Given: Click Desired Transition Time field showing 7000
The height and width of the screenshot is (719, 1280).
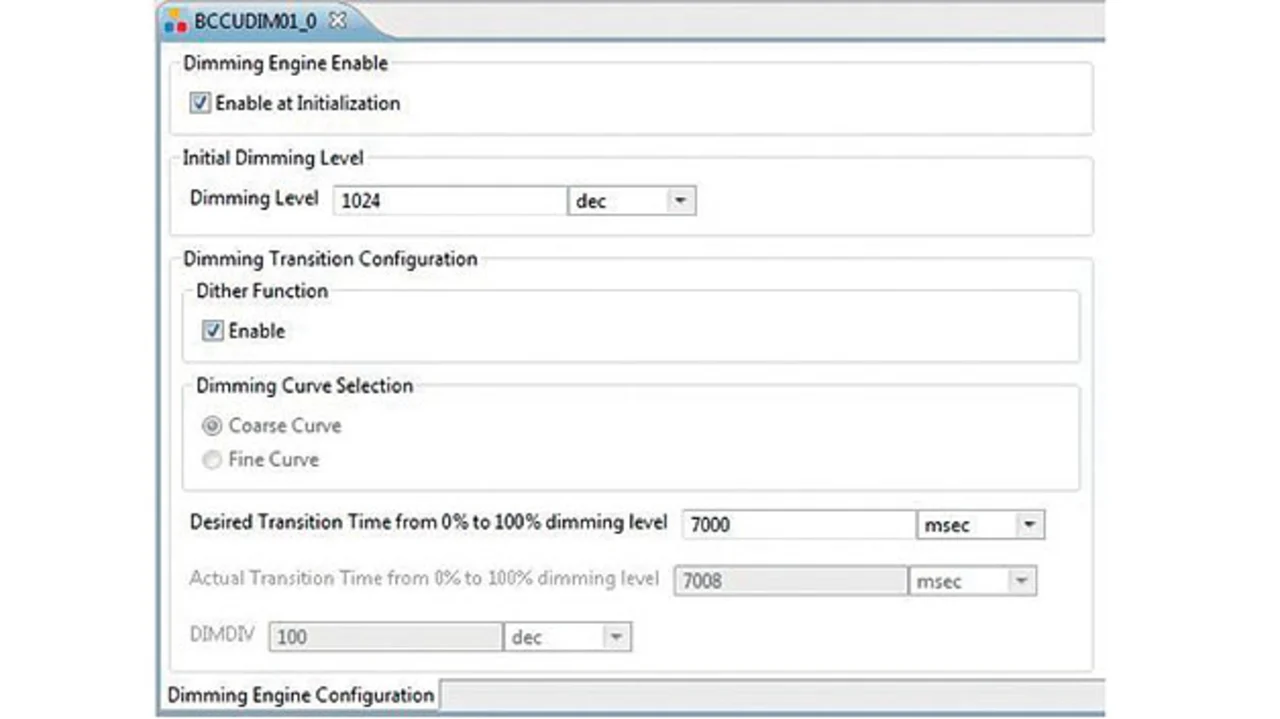Looking at the screenshot, I should pos(798,525).
